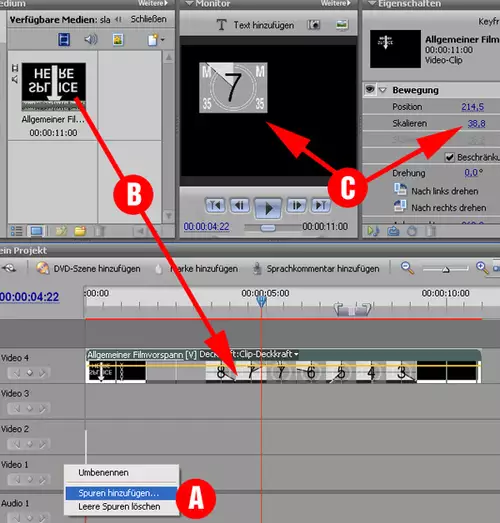500x523 pixels.
Task: Toggle still images icon in media panel
Action: [x=118, y=39]
